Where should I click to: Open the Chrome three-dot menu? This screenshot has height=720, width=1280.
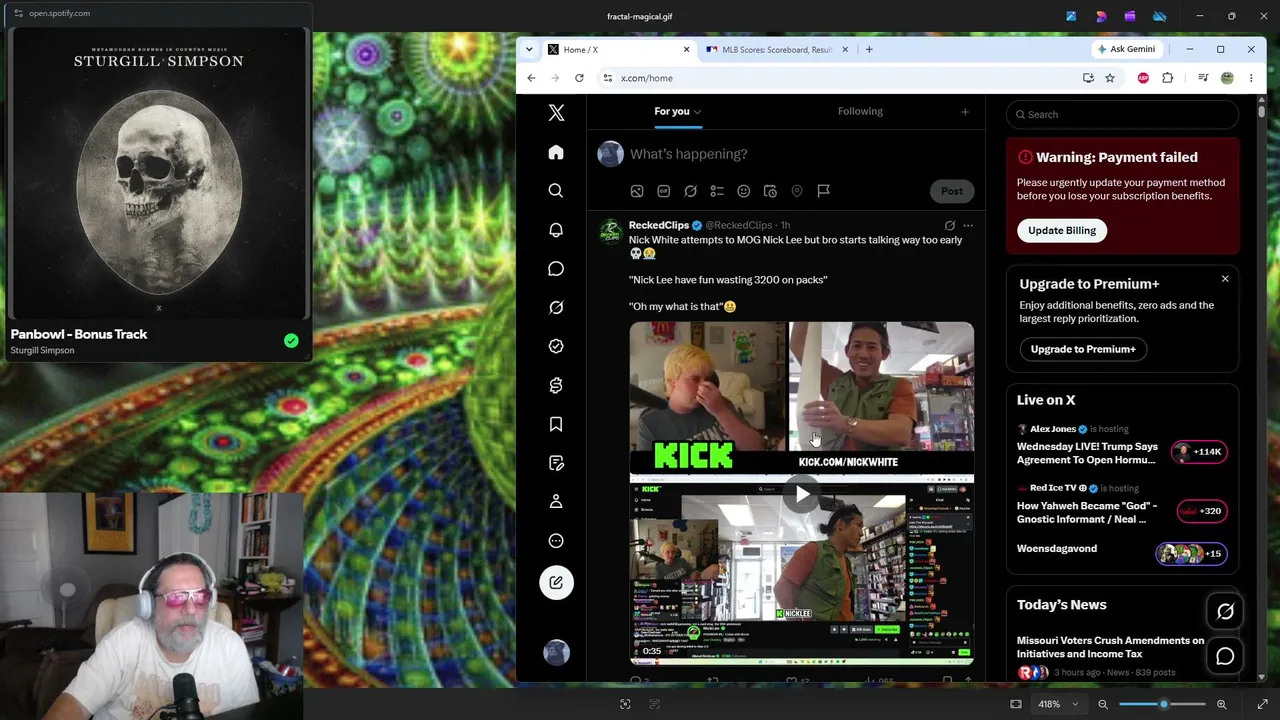coord(1250,78)
